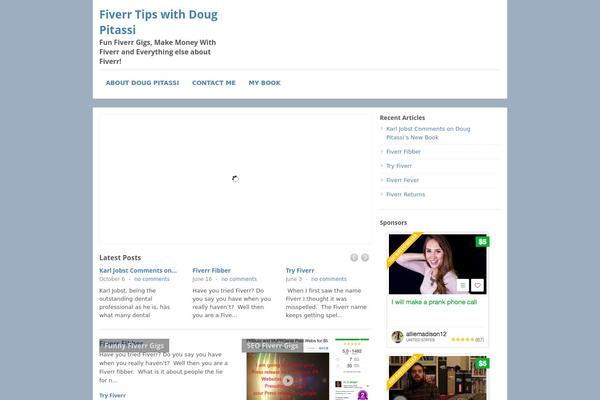The image size is (600, 400).
Task: Open the Fiverr Fever recent article link
Action: click(x=403, y=180)
